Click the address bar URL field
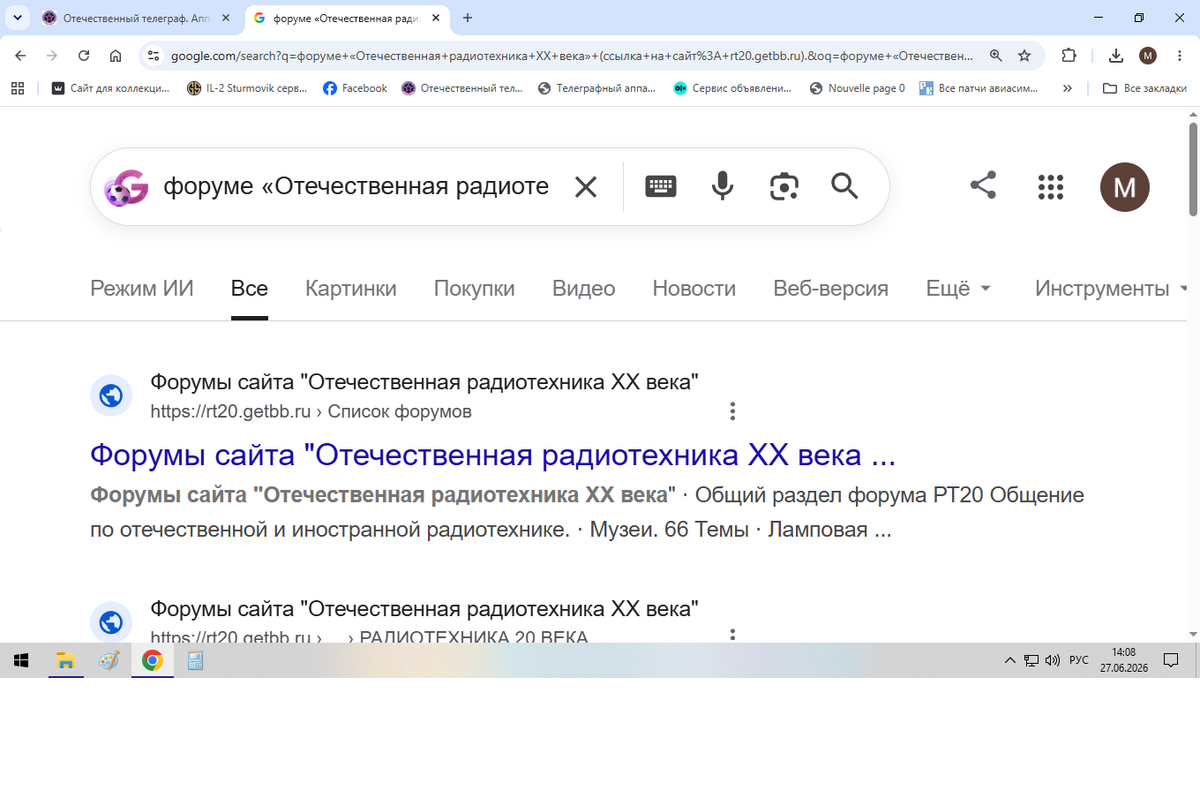This screenshot has width=1200, height=798. click(572, 56)
